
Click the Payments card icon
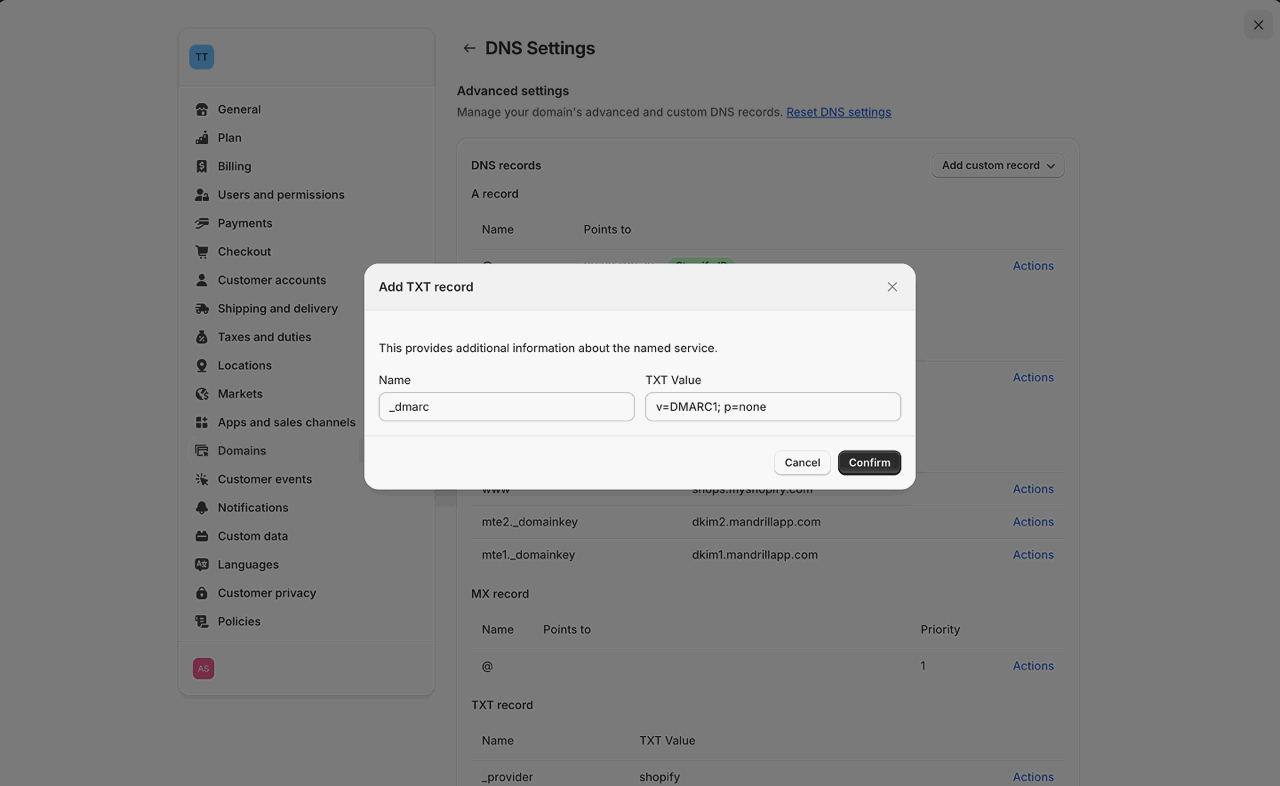click(202, 224)
